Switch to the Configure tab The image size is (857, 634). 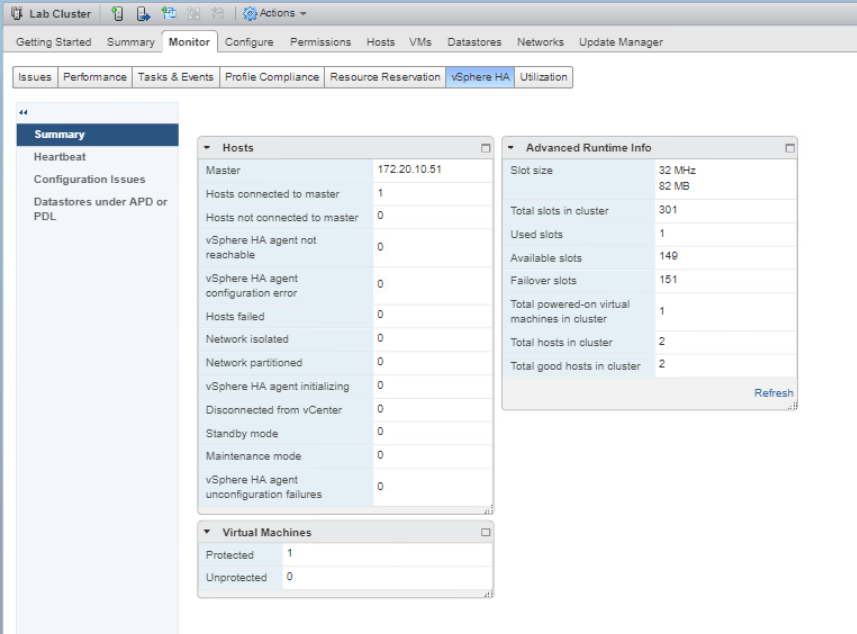[249, 42]
